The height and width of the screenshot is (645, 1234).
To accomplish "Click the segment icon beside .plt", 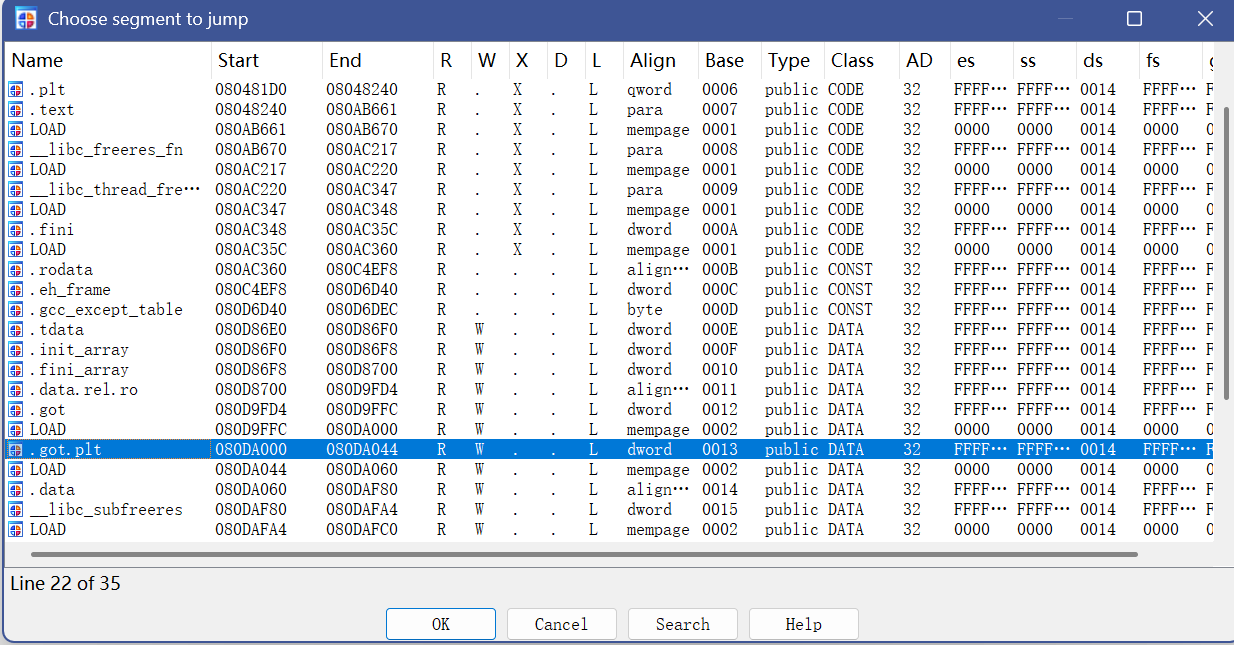I will pyautogui.click(x=16, y=90).
